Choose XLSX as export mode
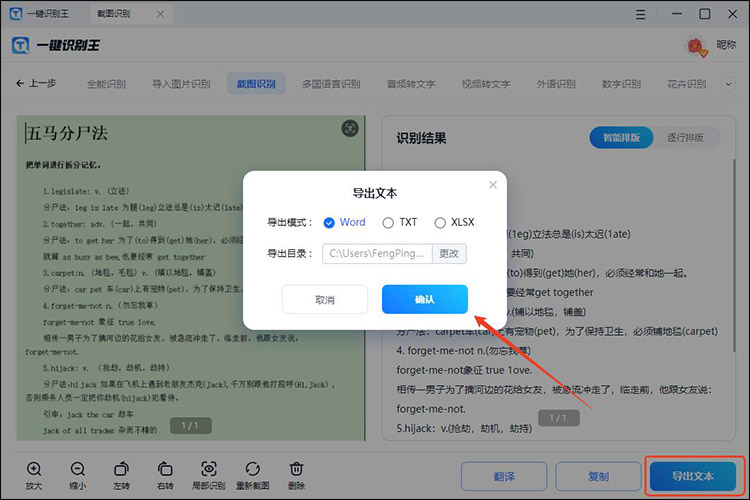Viewport: 750px width, 500px height. coord(440,223)
